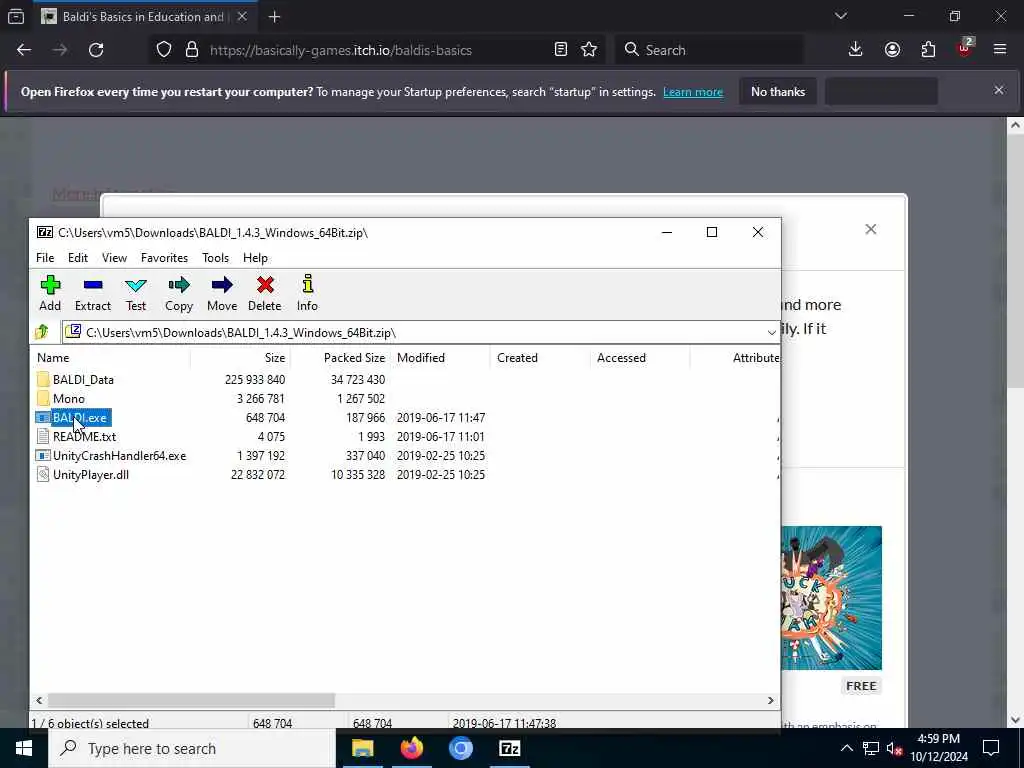Run the Test archive tool
The image size is (1024, 768).
136,293
